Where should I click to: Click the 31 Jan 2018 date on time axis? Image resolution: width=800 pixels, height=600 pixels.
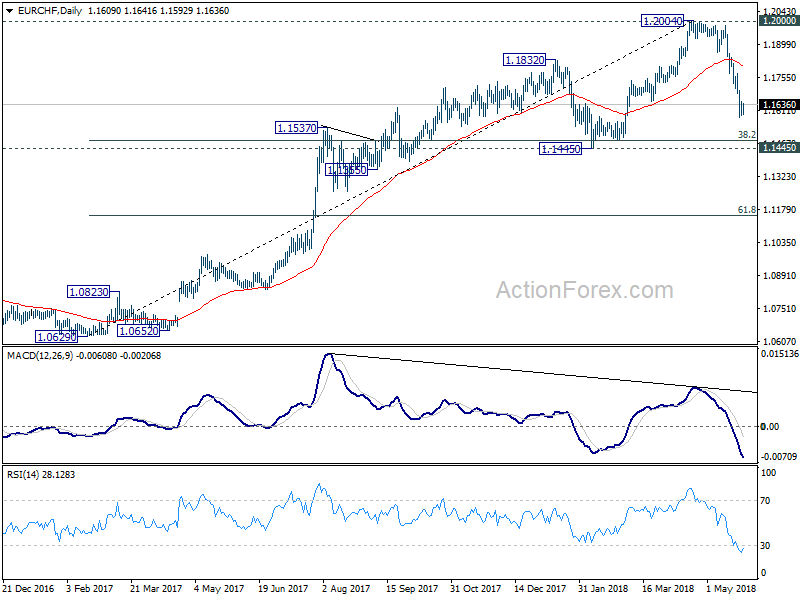[x=603, y=588]
